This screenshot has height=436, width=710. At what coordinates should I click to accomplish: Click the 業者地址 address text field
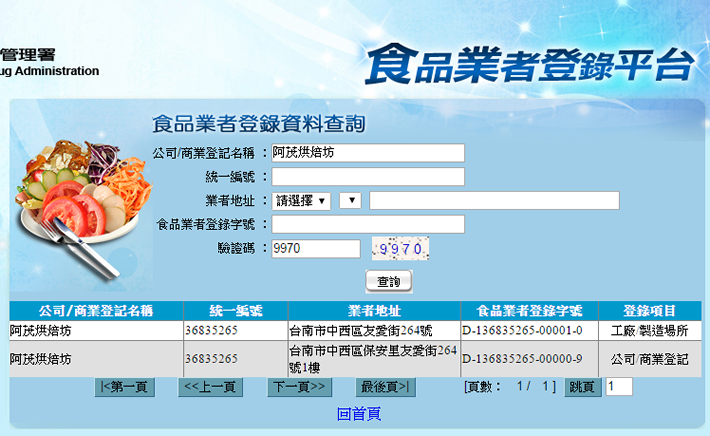click(494, 201)
